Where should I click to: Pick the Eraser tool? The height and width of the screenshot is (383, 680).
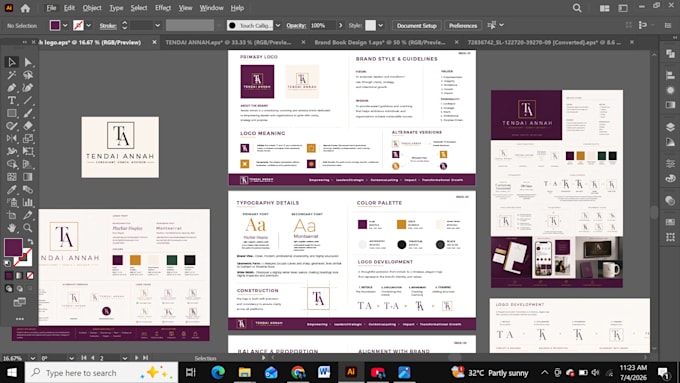[28, 126]
